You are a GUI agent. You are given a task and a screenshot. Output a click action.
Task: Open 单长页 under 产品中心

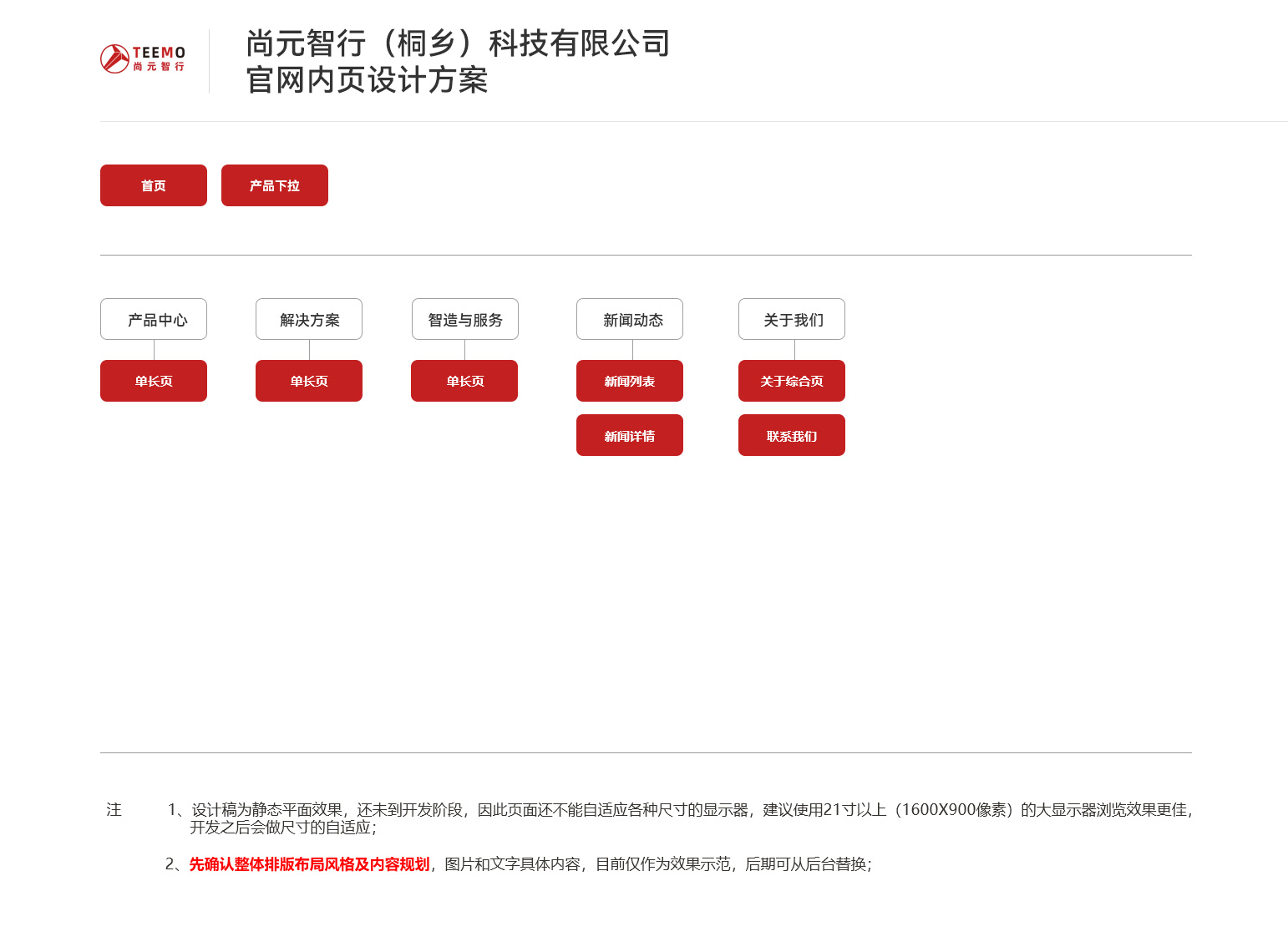tap(154, 381)
